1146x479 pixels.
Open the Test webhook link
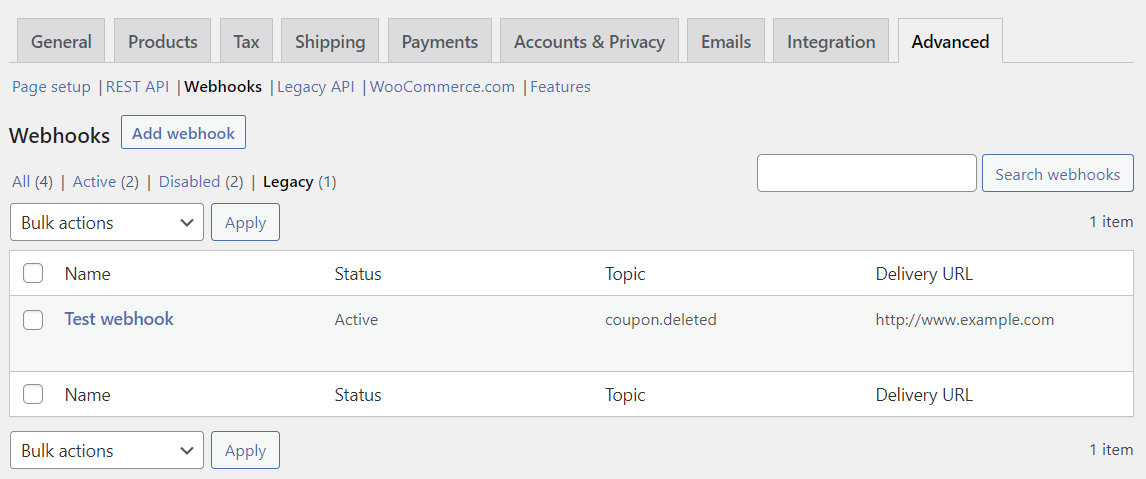(x=119, y=319)
